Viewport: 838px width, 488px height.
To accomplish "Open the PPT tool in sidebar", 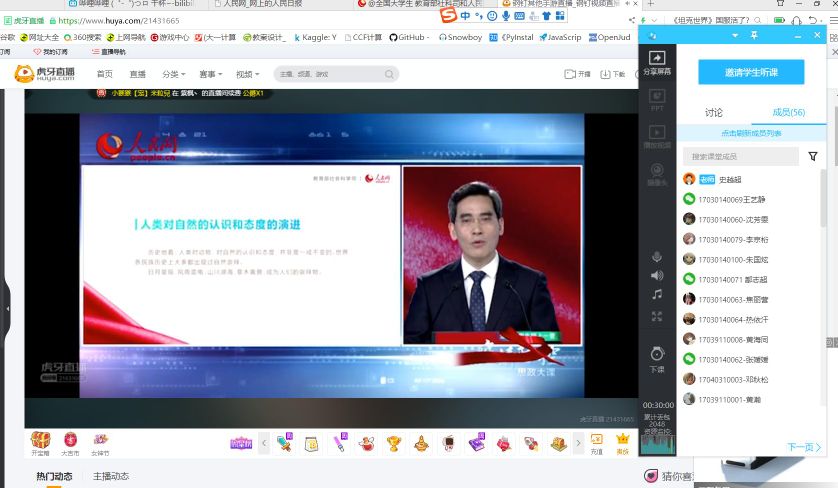I will click(657, 99).
